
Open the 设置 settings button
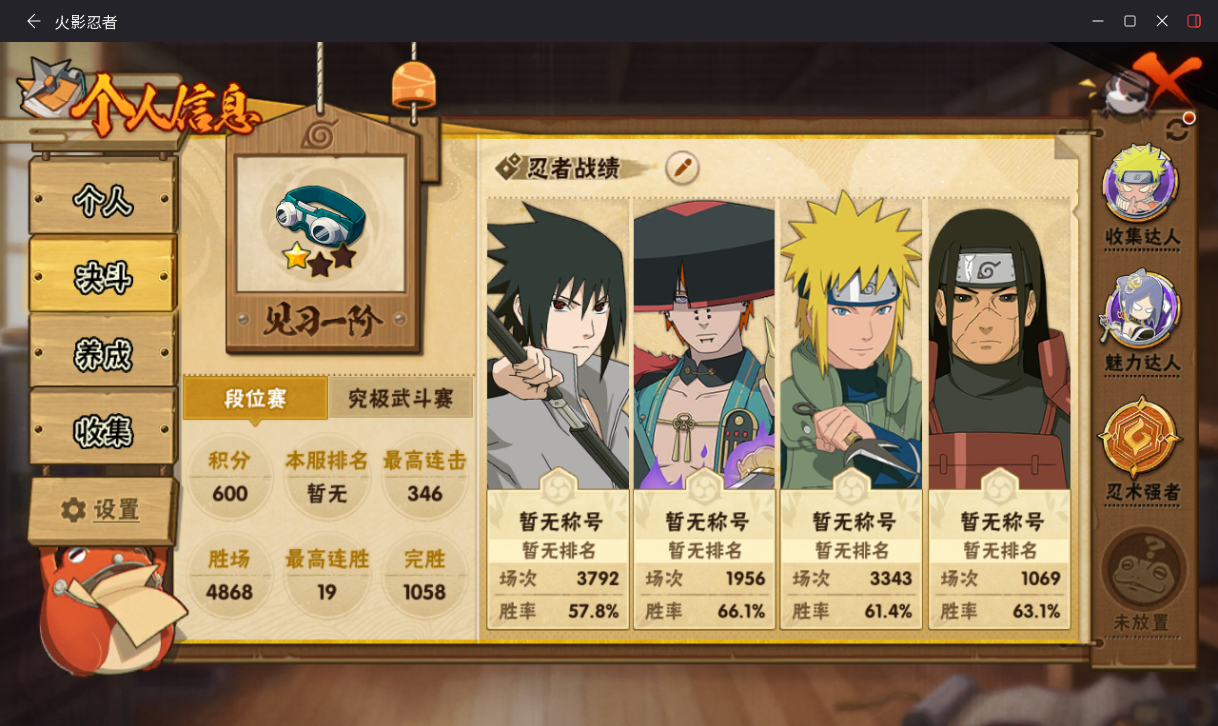pos(102,510)
